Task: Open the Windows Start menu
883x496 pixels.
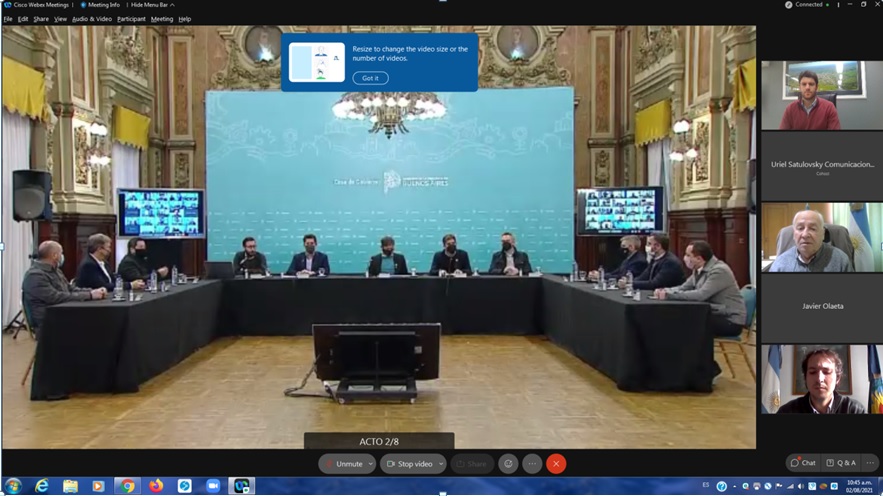Action: point(12,486)
